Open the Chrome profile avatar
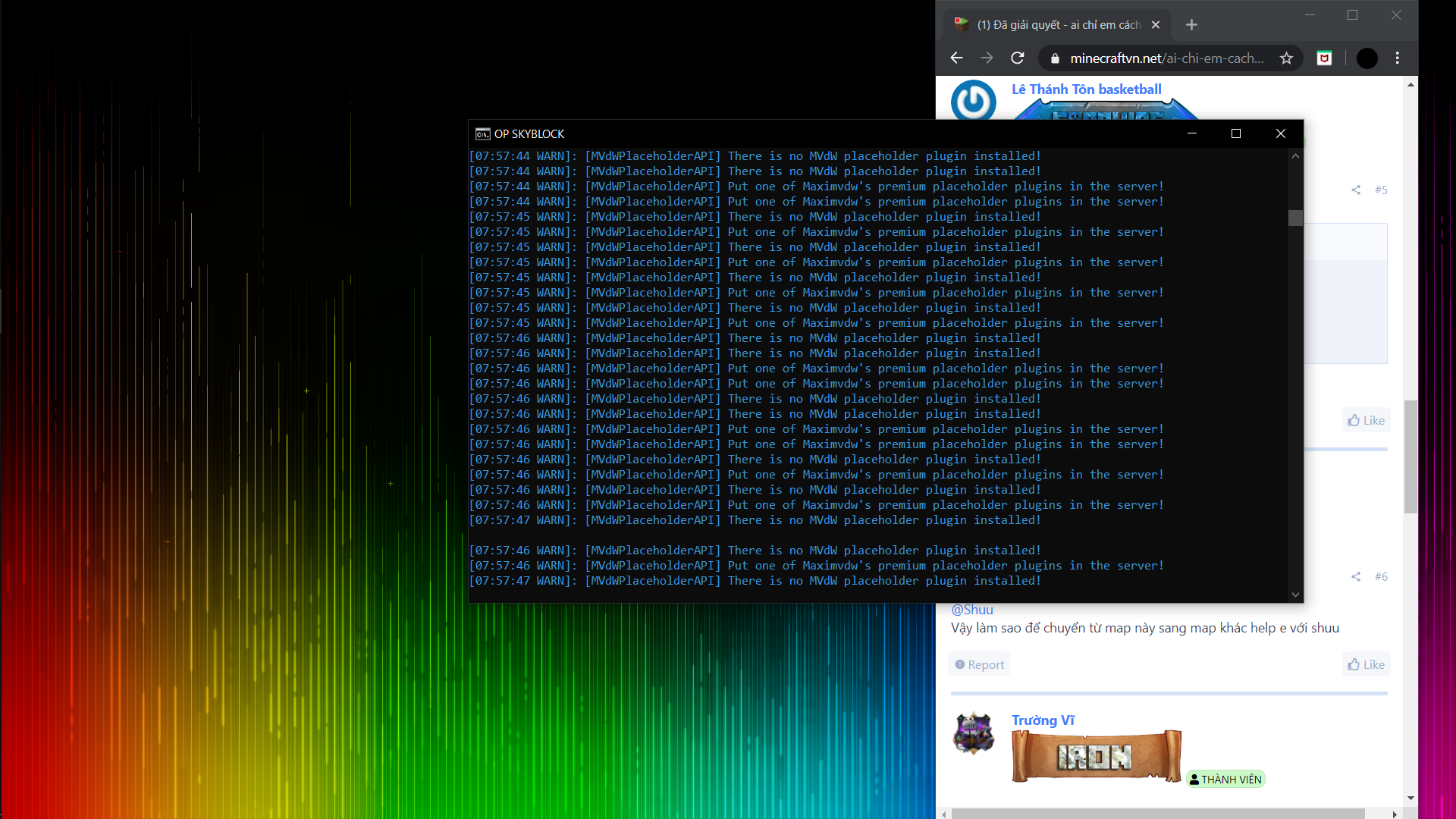The image size is (1456, 819). point(1367,58)
